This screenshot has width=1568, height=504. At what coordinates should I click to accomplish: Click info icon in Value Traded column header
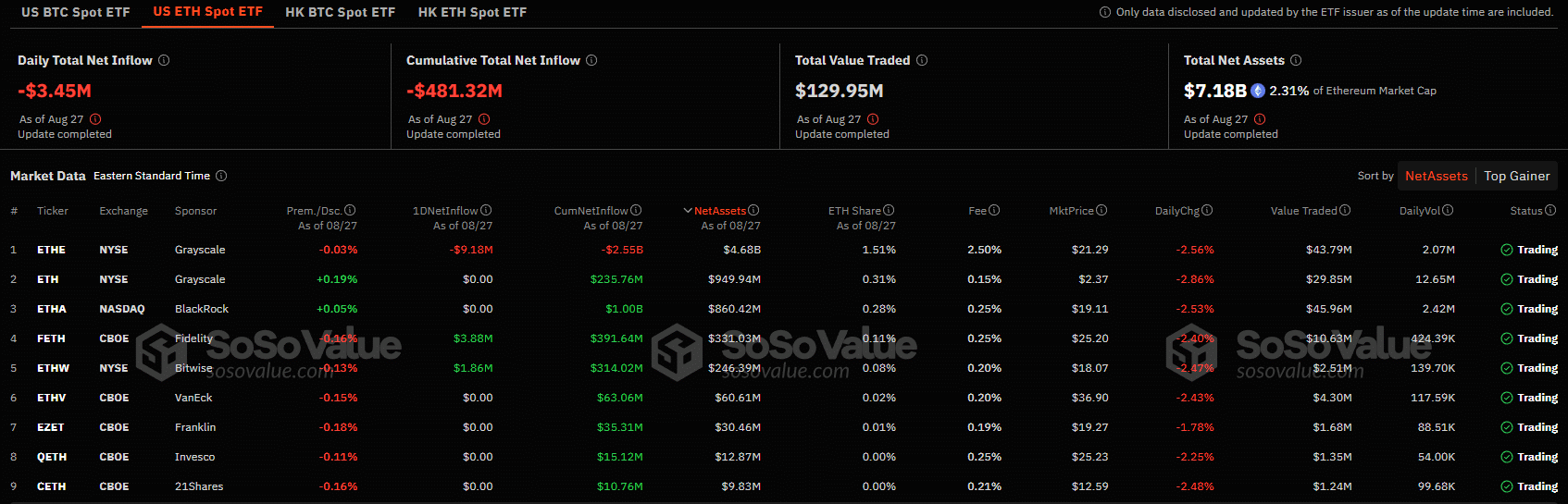(1345, 210)
